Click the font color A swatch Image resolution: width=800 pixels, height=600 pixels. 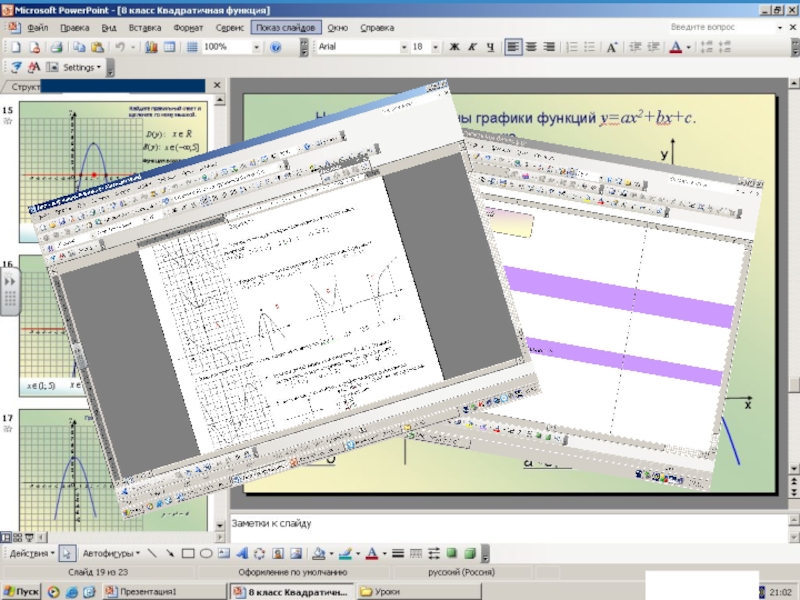676,47
